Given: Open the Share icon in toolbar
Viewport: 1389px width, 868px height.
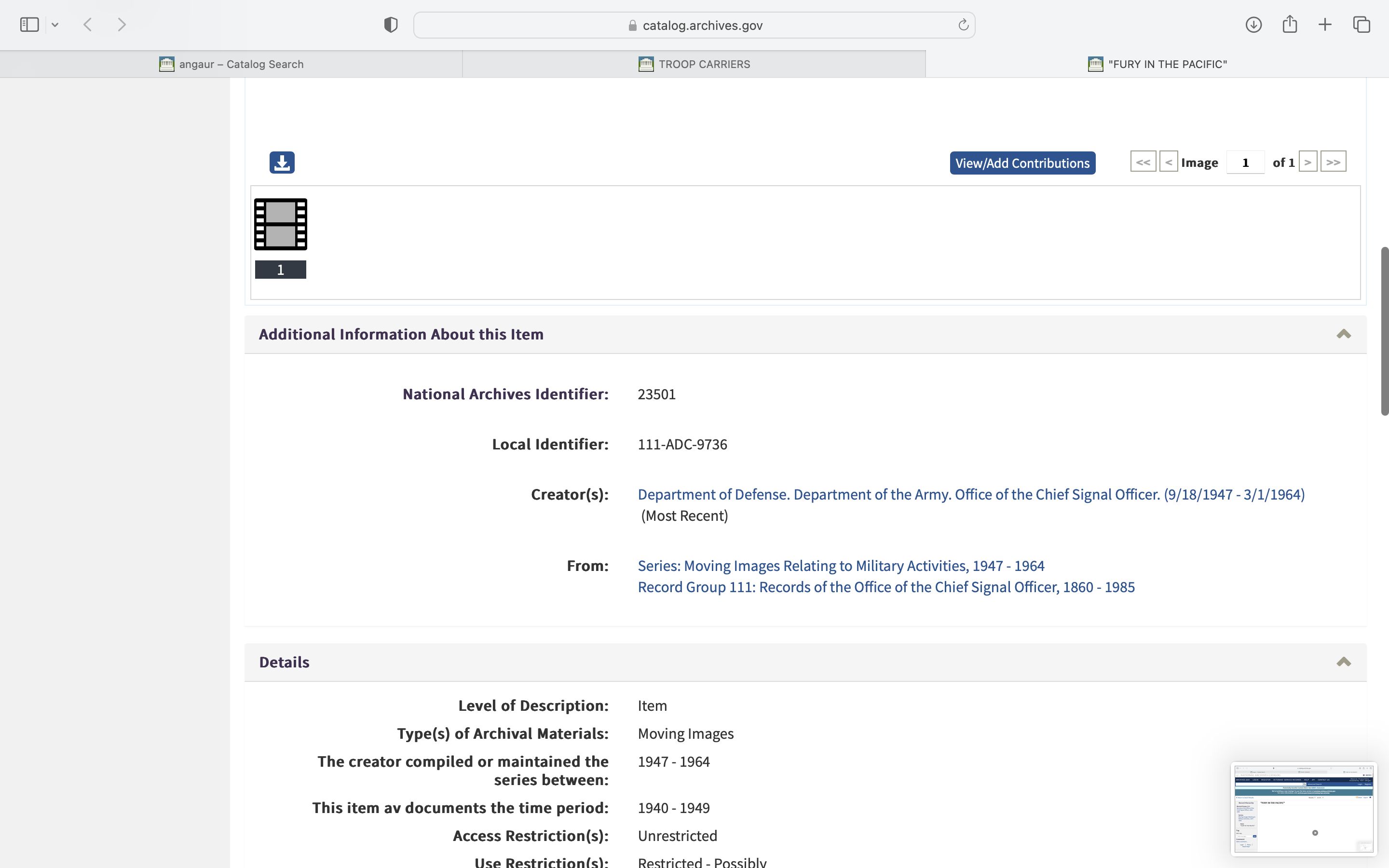Looking at the screenshot, I should [x=1289, y=25].
